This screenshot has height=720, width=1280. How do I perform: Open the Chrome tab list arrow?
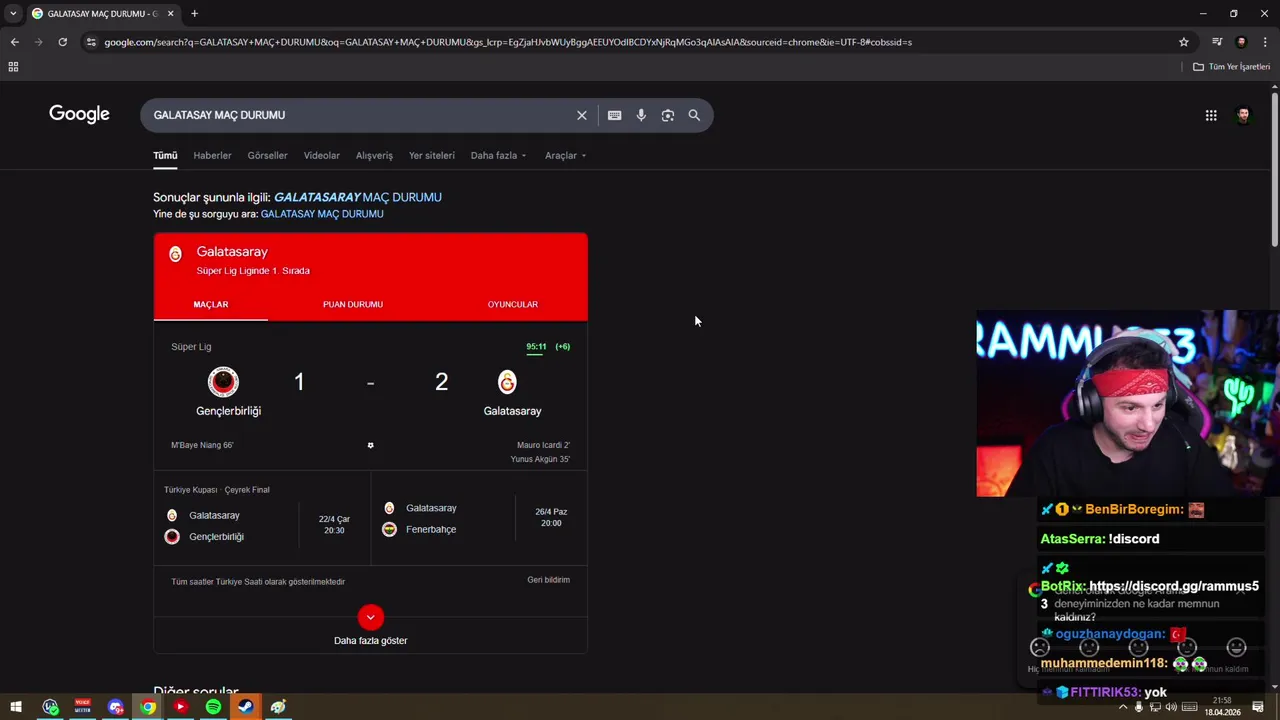click(13, 14)
